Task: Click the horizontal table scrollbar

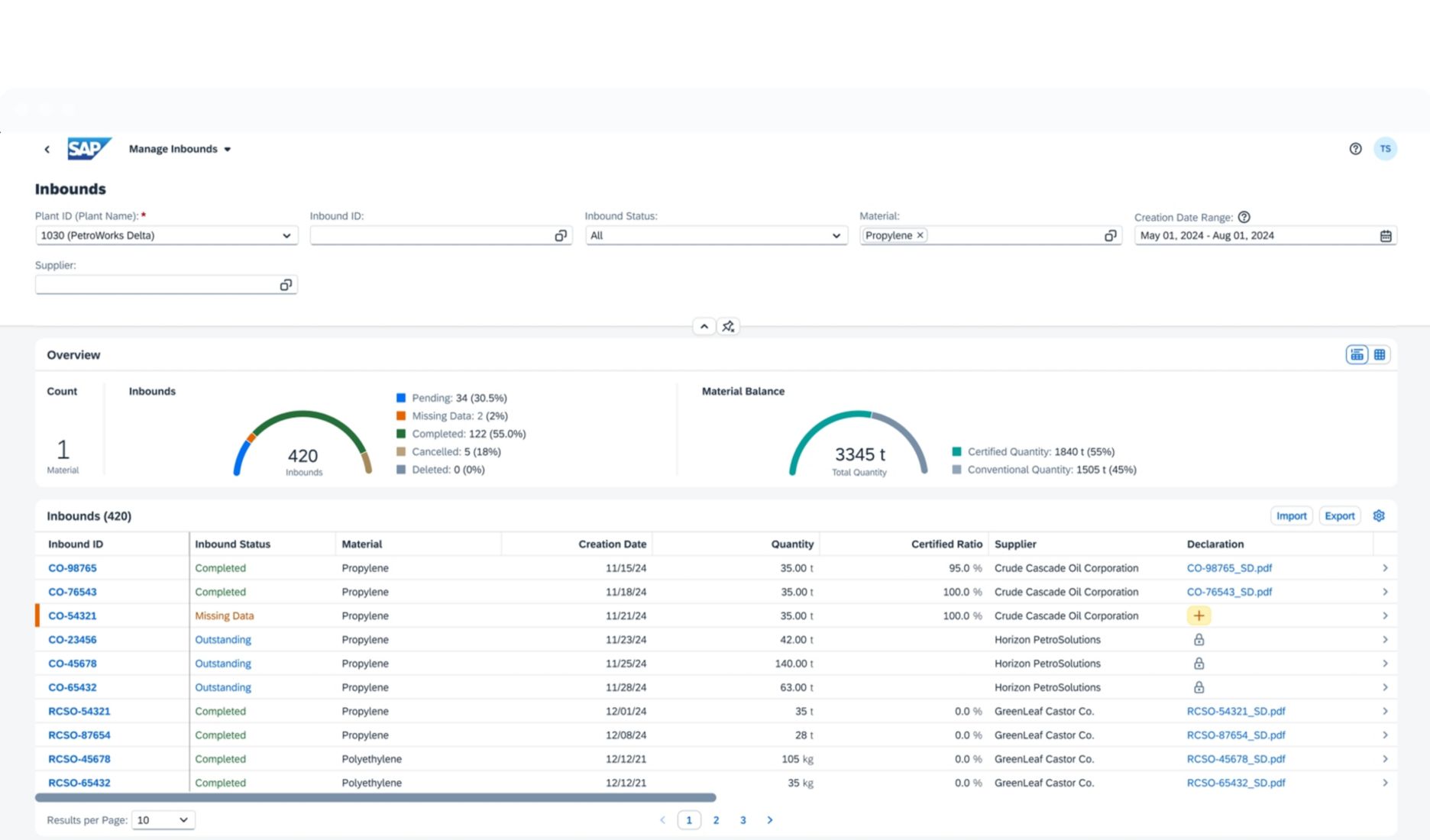Action: pyautogui.click(x=375, y=798)
